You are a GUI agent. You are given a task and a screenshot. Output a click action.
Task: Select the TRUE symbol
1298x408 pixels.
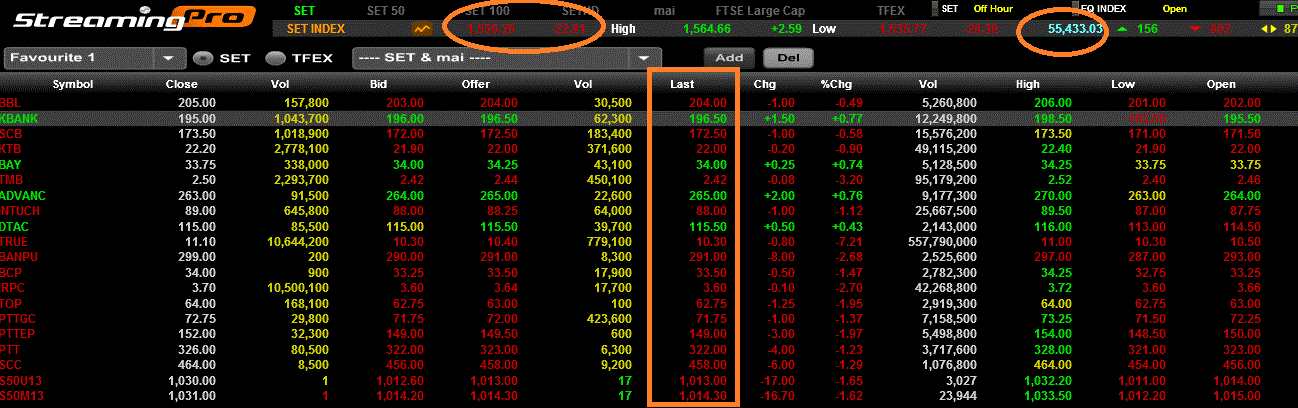14,241
